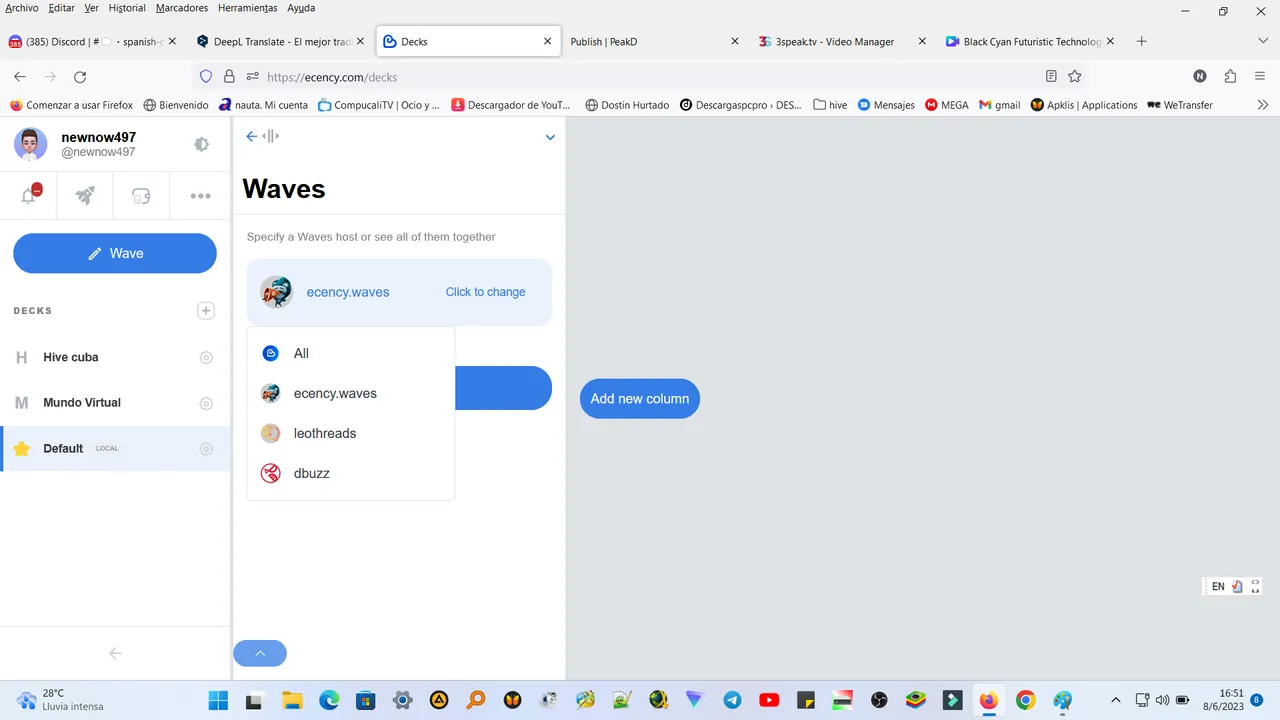Click the column drag handle icon
The width and height of the screenshot is (1280, 720).
[270, 136]
